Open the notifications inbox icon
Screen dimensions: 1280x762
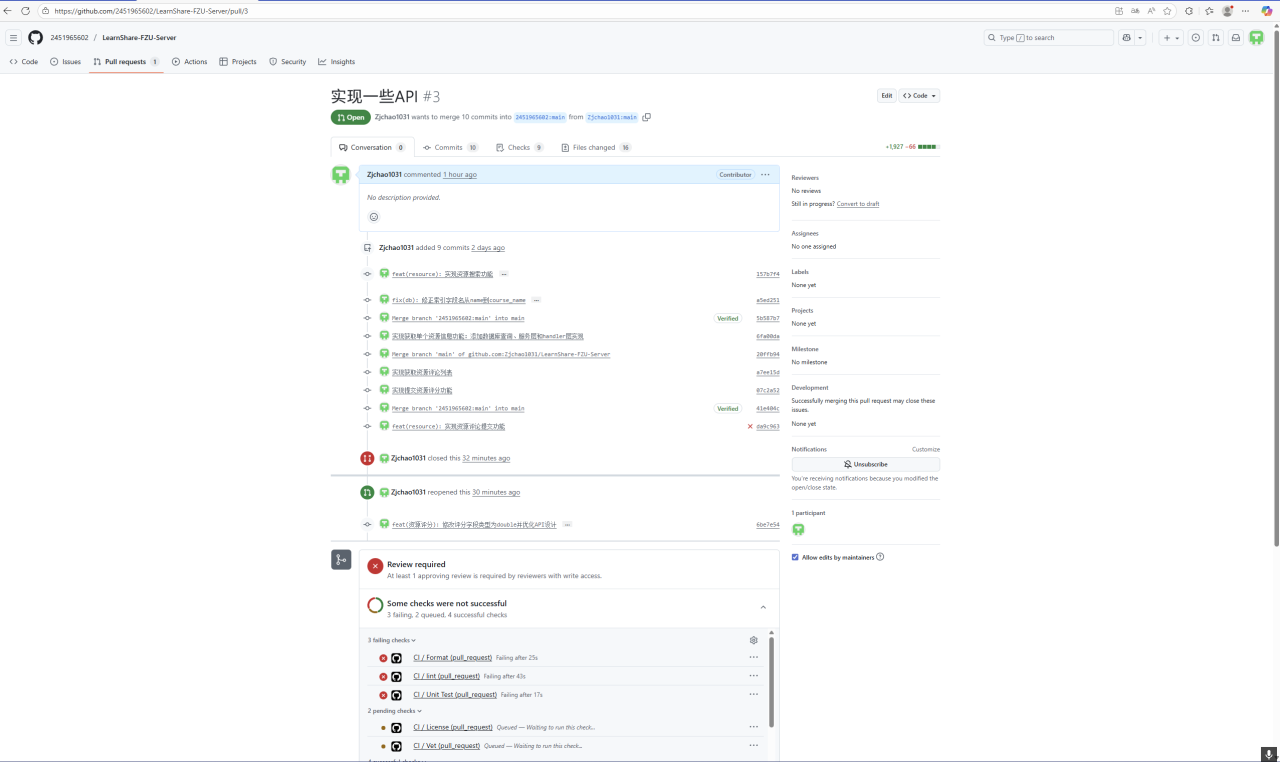[1236, 38]
